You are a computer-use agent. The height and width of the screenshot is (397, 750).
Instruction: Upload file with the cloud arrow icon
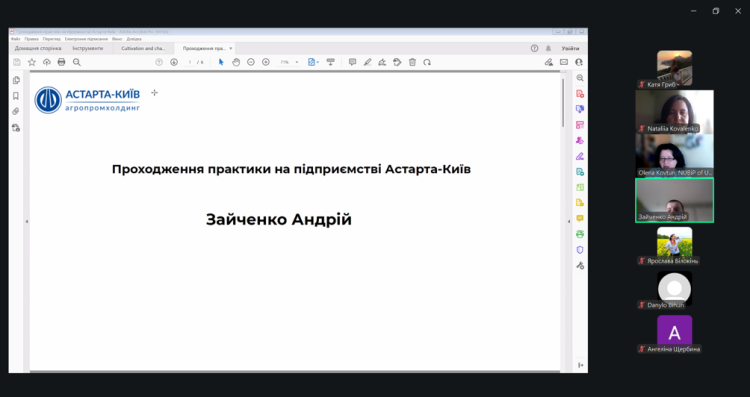[x=46, y=62]
